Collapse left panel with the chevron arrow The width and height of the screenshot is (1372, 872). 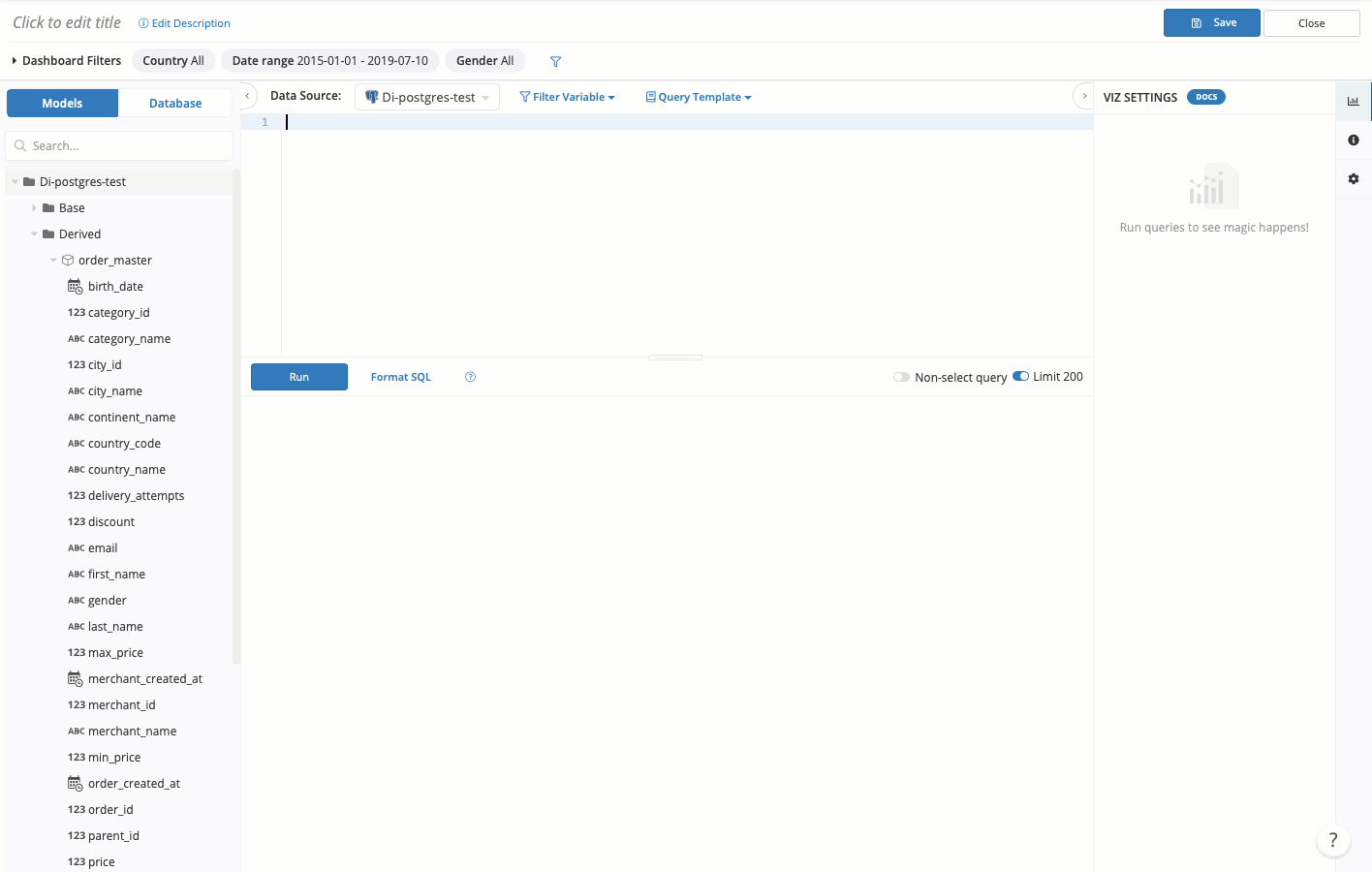(x=248, y=96)
